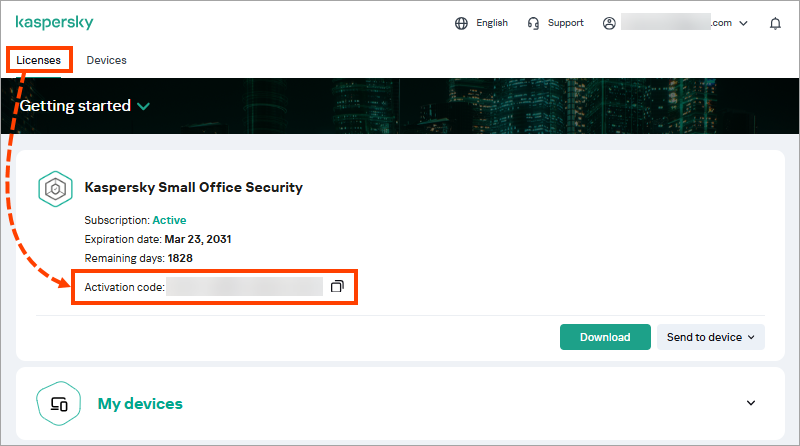Click the Support headset icon
The width and height of the screenshot is (800, 446).
(x=534, y=23)
